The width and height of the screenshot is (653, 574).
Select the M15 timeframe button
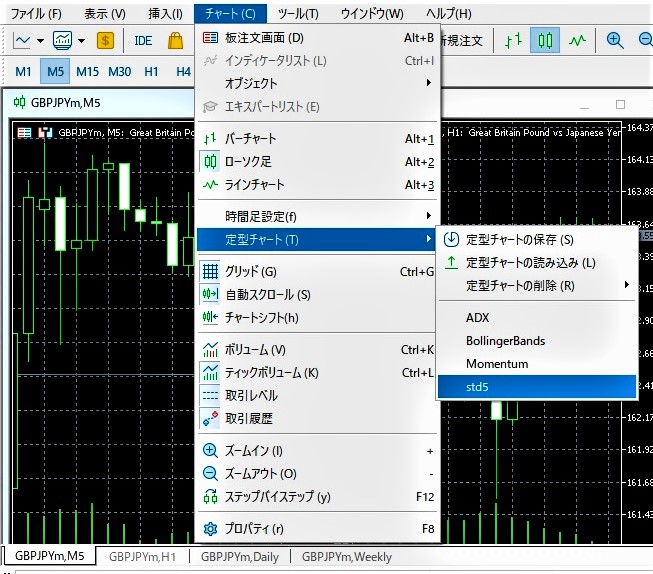tap(87, 71)
